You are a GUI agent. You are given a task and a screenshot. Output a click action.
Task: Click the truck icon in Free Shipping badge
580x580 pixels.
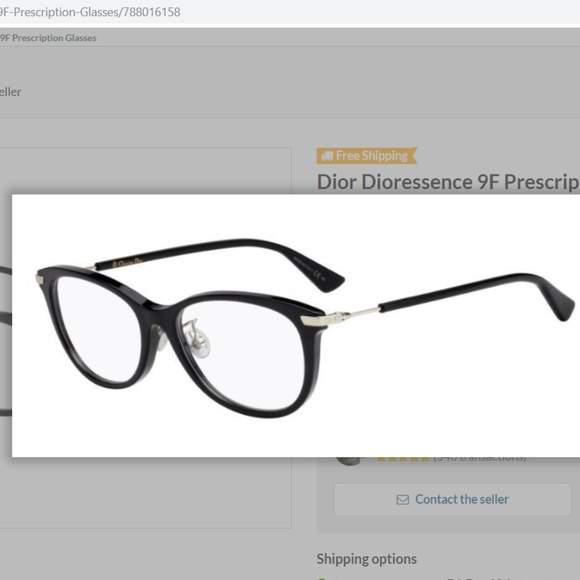click(x=327, y=156)
